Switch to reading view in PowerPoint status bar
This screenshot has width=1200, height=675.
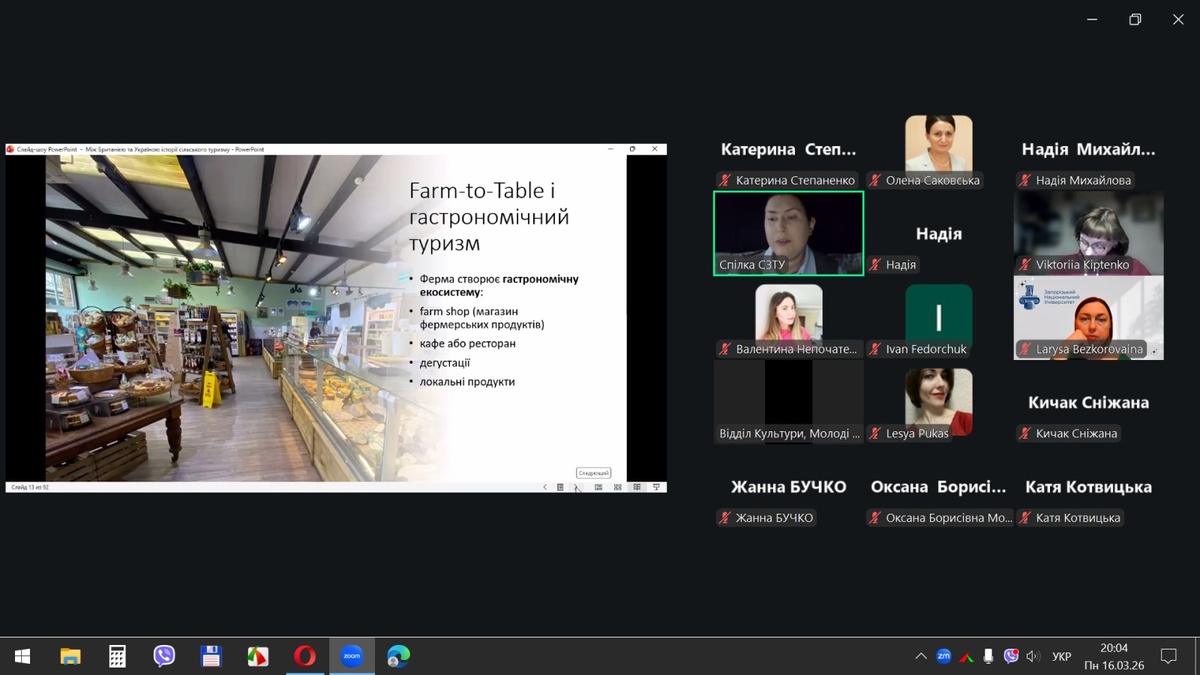tap(637, 487)
